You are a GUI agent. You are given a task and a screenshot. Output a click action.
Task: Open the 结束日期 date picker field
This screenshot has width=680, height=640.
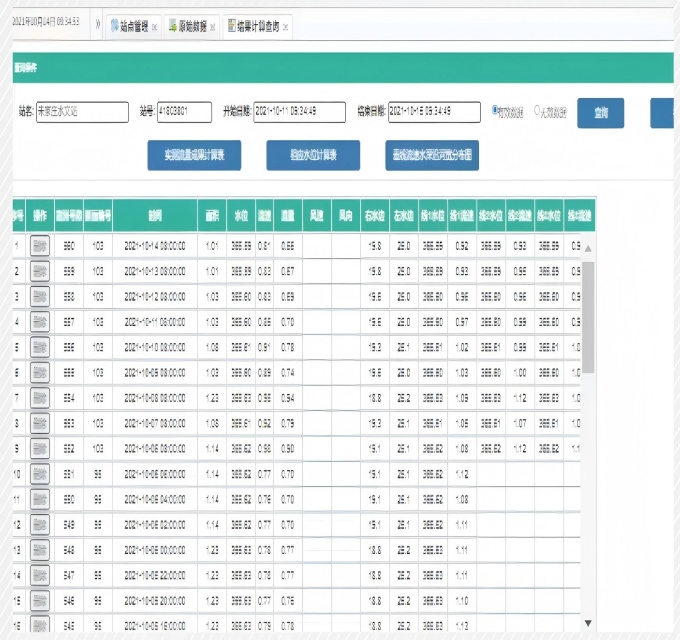click(434, 111)
